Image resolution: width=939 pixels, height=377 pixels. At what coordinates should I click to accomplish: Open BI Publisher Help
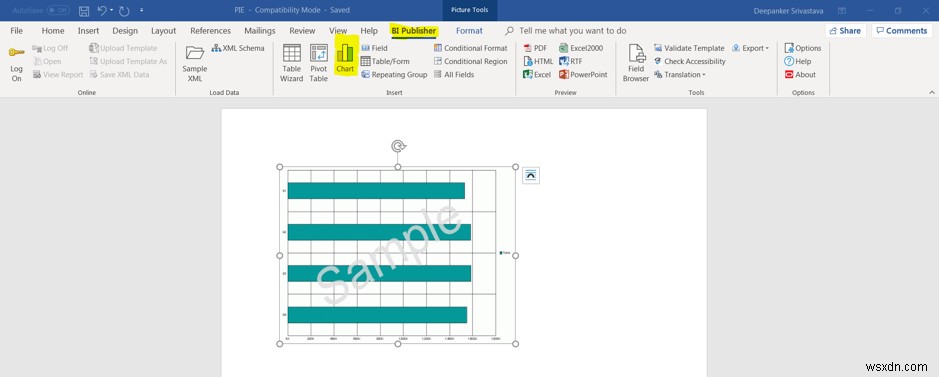(798, 61)
